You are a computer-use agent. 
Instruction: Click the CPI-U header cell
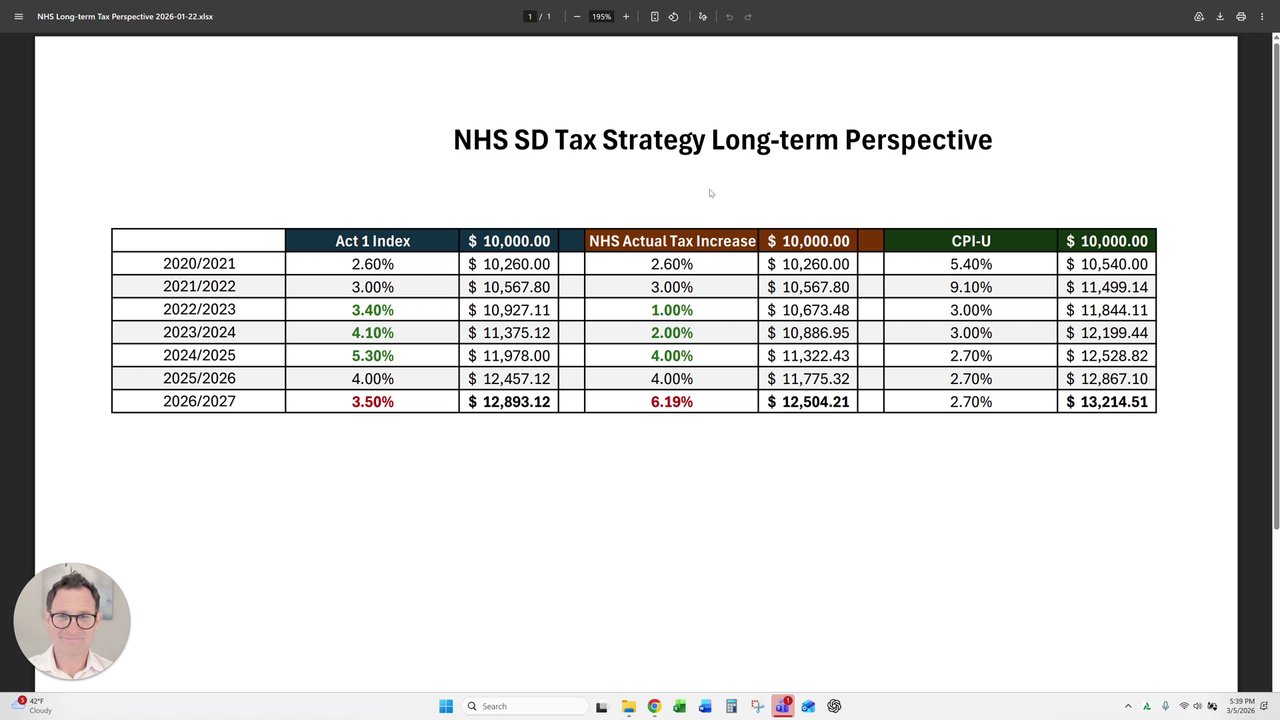(971, 241)
